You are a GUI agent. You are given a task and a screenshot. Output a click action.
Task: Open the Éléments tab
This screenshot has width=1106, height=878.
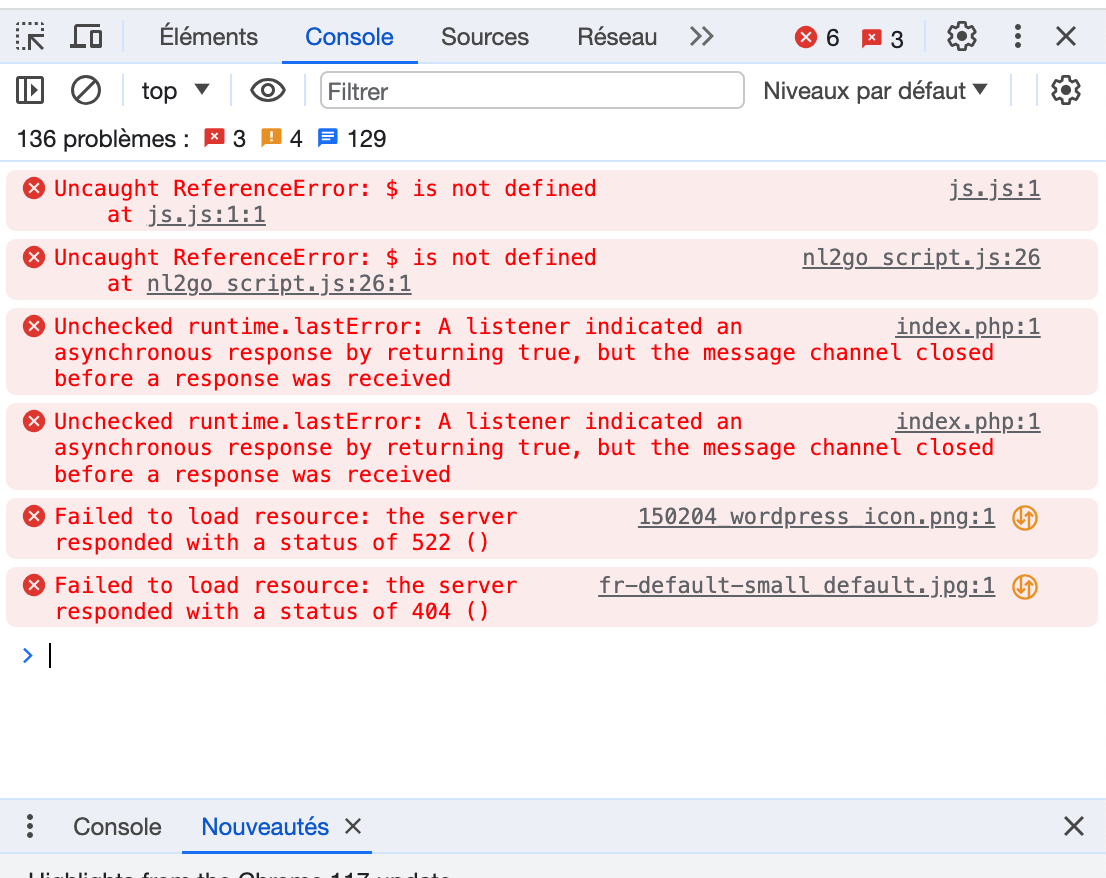click(x=208, y=37)
